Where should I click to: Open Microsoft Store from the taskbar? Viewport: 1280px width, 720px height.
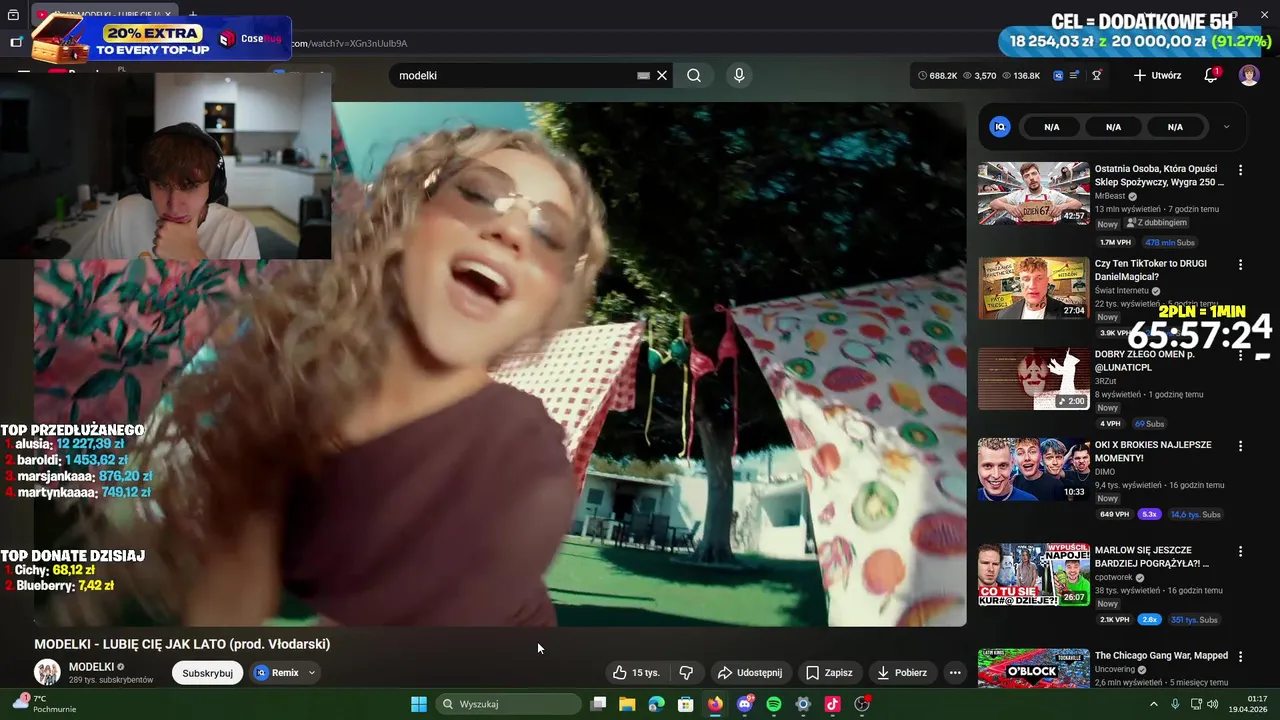coord(686,704)
